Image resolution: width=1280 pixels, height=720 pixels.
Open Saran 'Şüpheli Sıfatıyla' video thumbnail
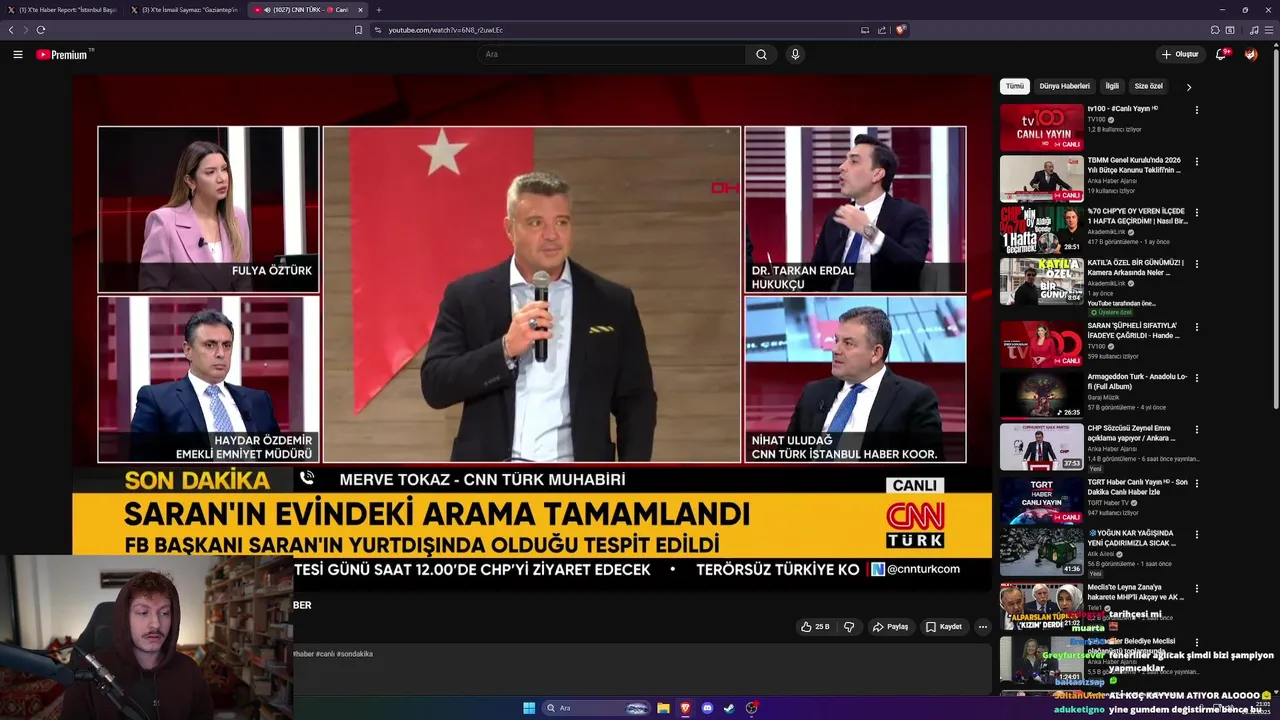[1041, 344]
